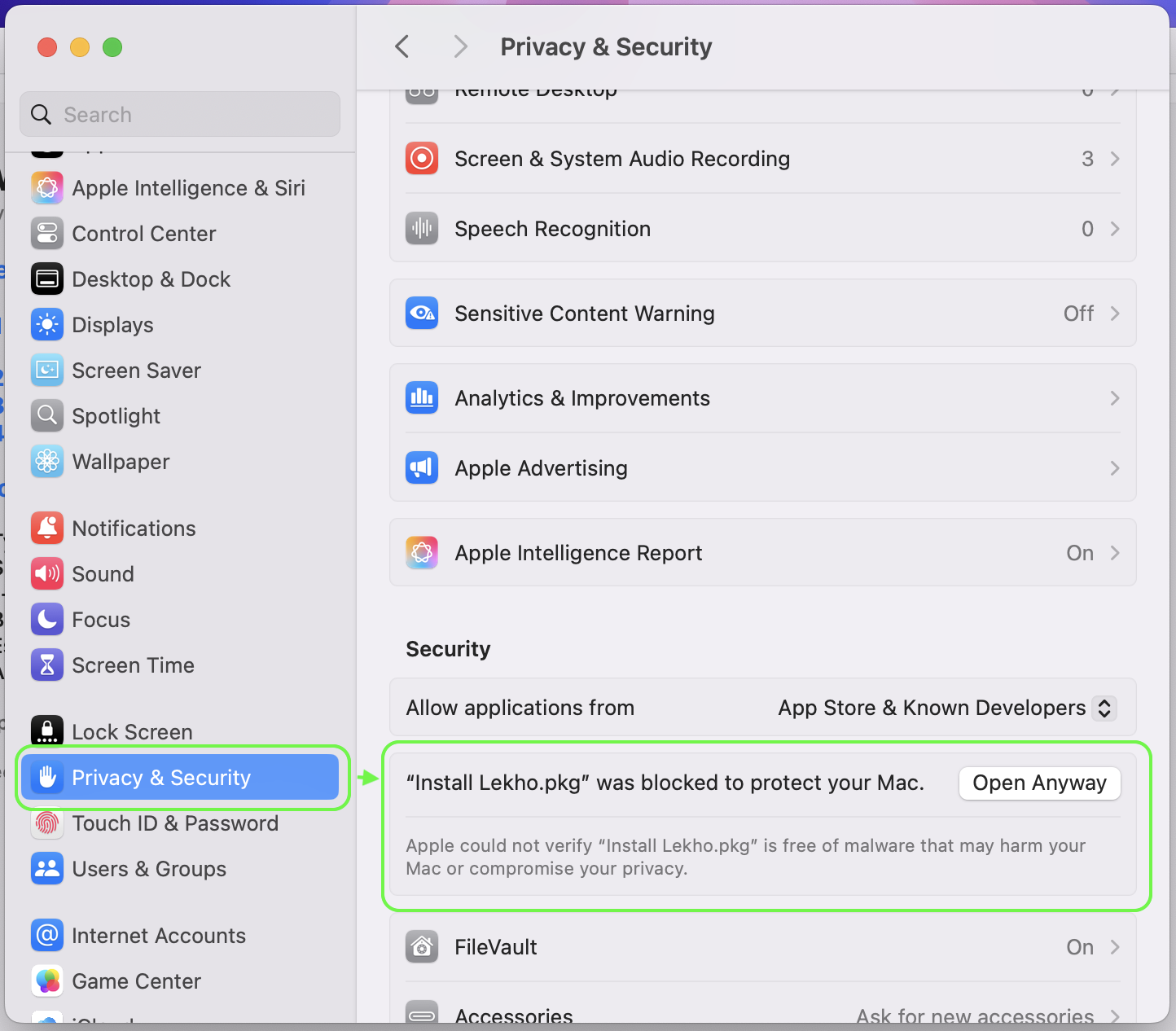Click the Focus moon icon
Screen dimensions: 1176x1031
point(47,620)
